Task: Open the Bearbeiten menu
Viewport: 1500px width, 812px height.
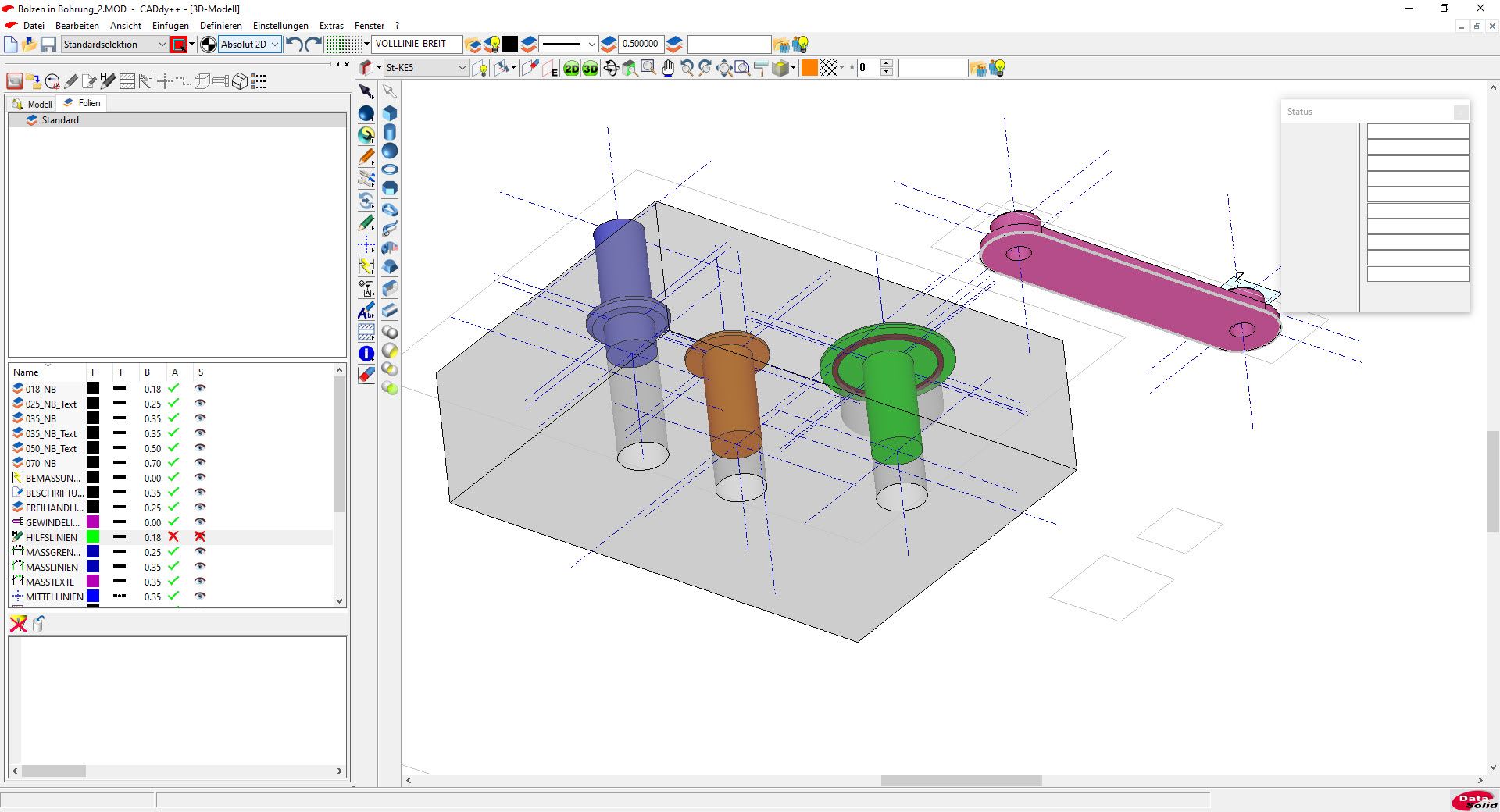Action: click(x=77, y=26)
